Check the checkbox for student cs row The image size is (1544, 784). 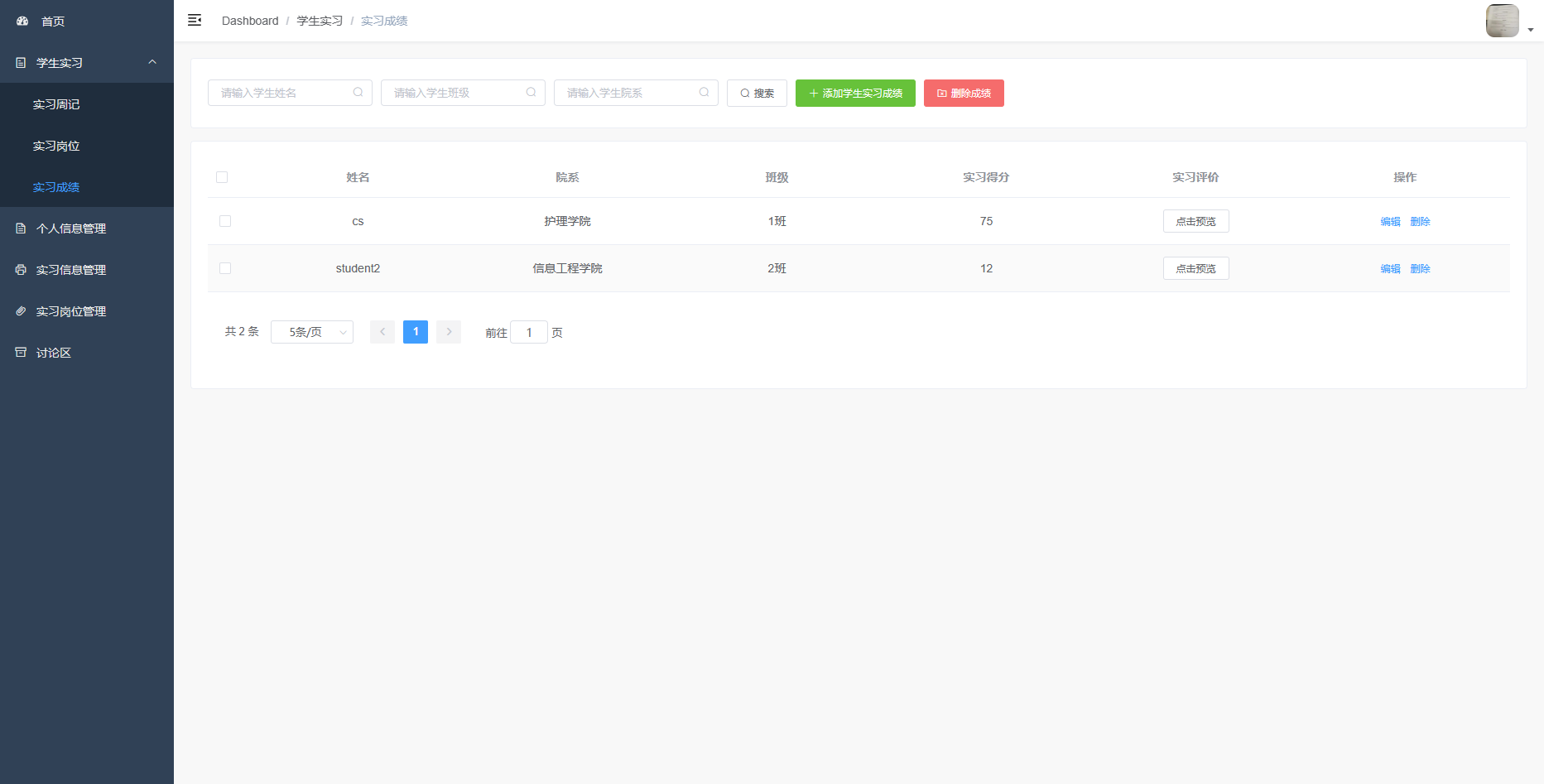point(225,221)
